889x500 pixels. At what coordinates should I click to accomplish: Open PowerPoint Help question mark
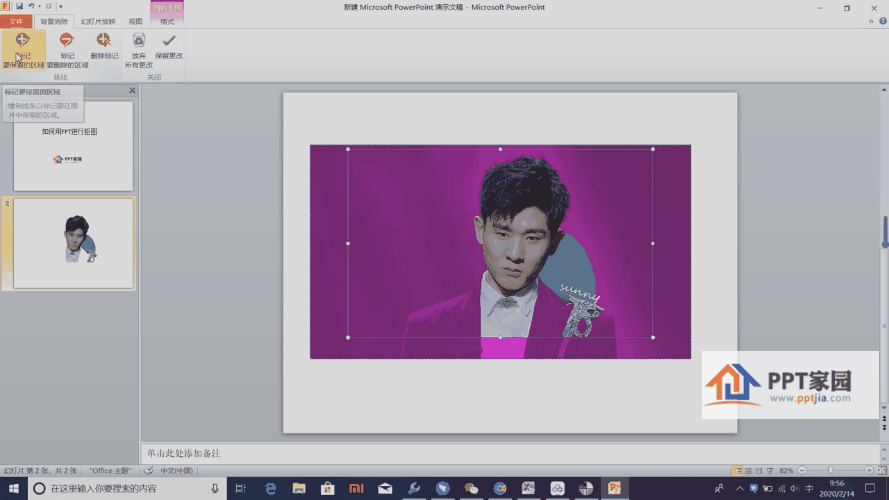pos(883,21)
